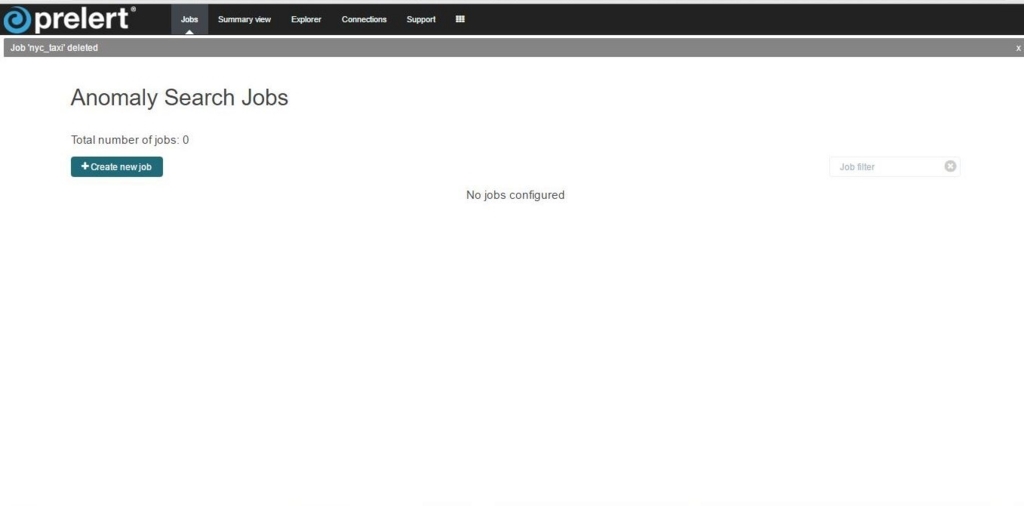
Task: Dismiss the 'nyc_taxi' deleted notification
Action: click(1018, 48)
